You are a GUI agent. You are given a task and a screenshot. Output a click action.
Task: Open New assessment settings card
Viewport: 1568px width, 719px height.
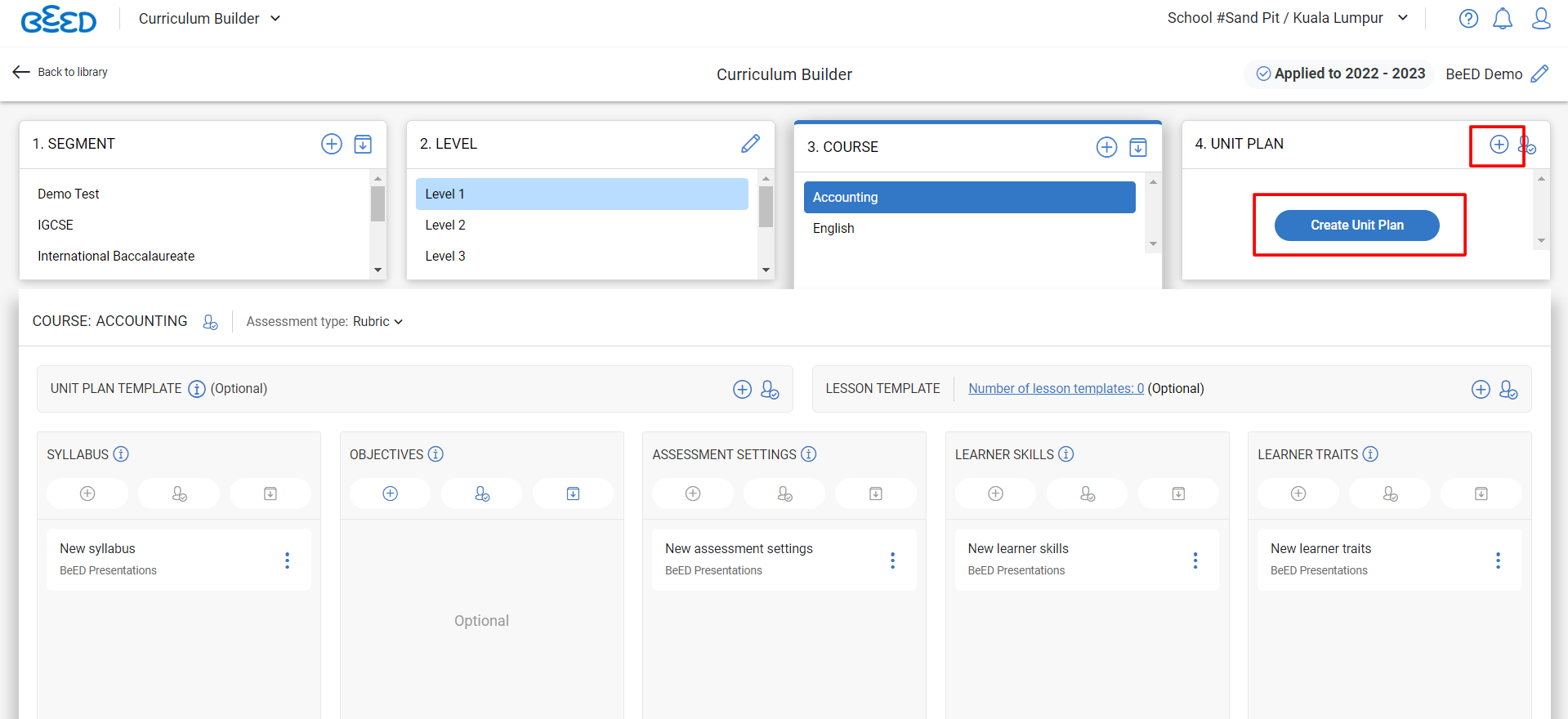tap(784, 560)
